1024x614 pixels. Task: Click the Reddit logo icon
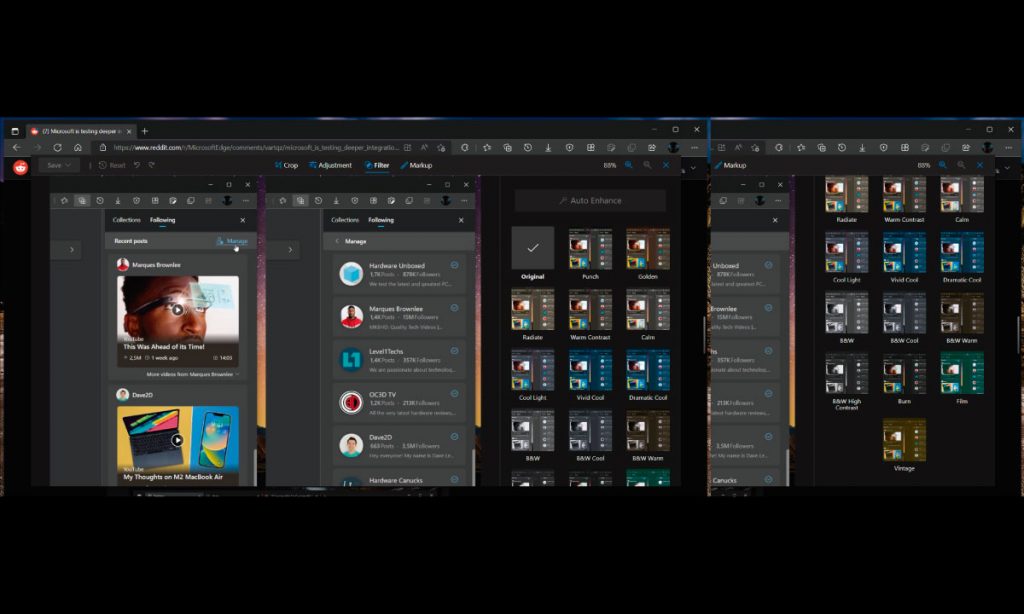(x=21, y=167)
